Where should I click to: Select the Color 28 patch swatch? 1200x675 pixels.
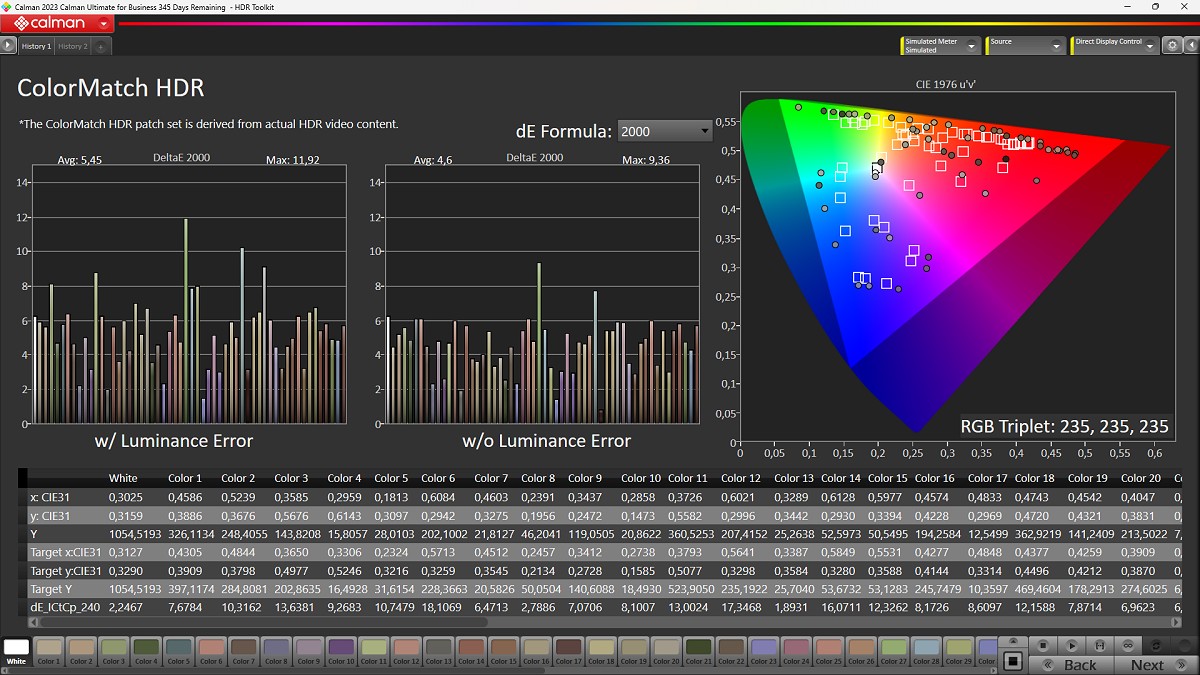click(926, 650)
